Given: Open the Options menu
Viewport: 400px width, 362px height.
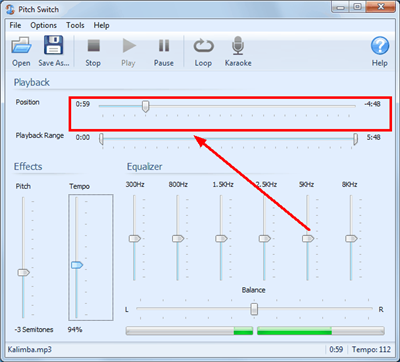Looking at the screenshot, I should pyautogui.click(x=43, y=25).
